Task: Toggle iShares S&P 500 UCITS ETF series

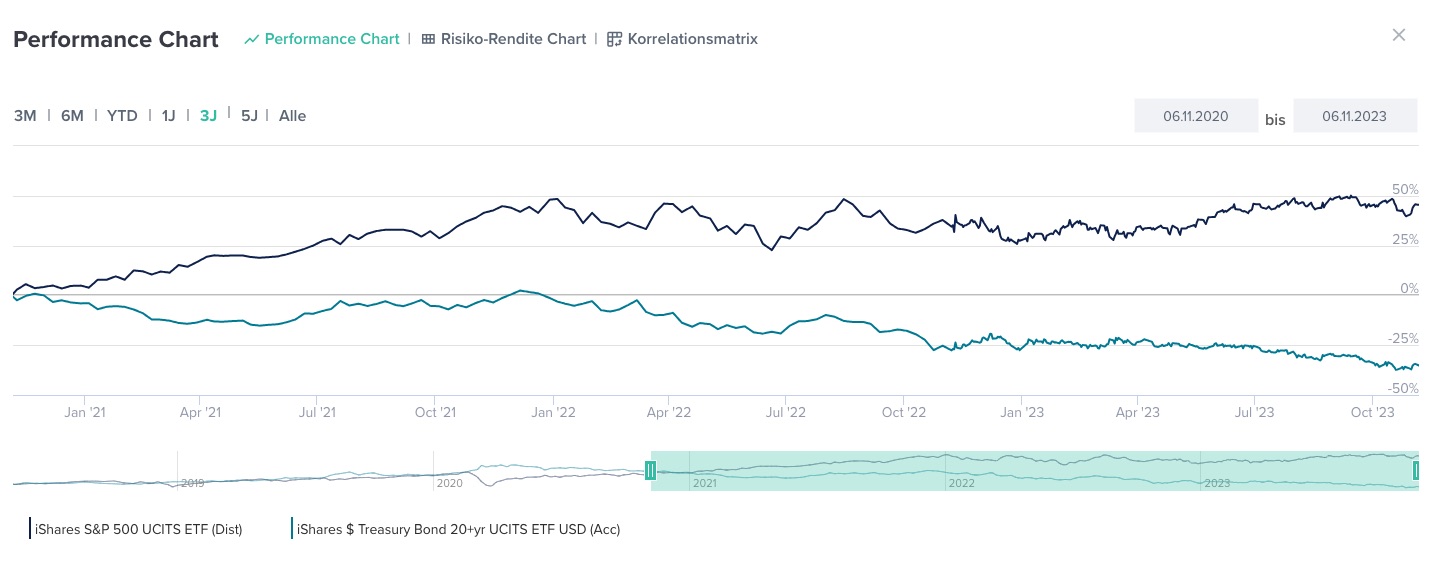Action: point(138,529)
